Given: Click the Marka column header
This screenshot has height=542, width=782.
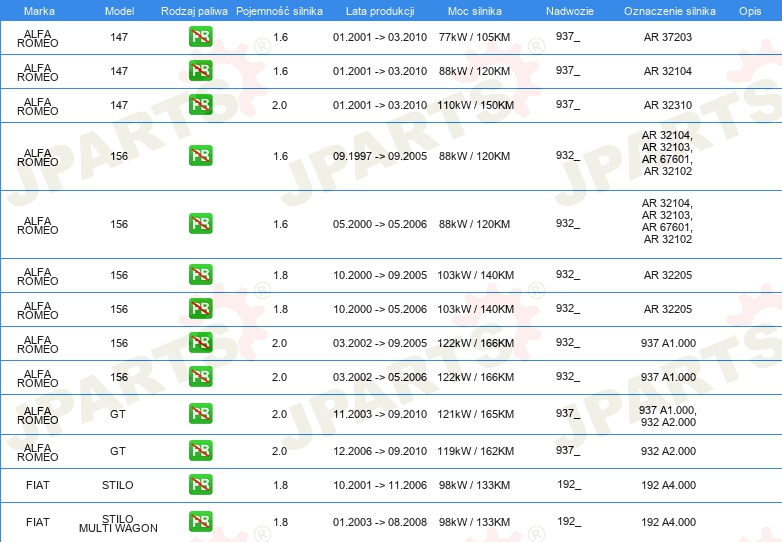Looking at the screenshot, I should click(39, 11).
